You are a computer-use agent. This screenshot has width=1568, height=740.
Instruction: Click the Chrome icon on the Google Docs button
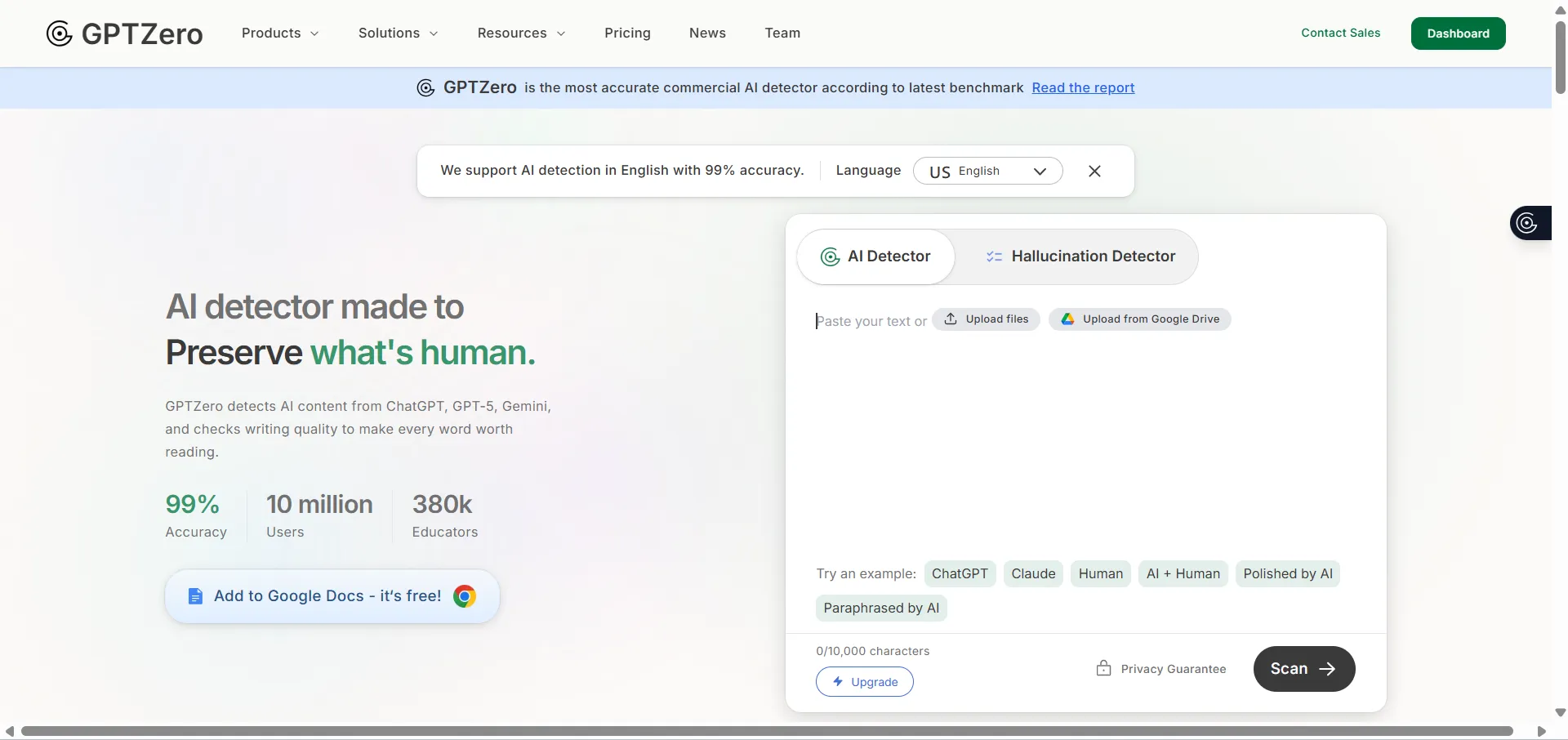point(465,596)
